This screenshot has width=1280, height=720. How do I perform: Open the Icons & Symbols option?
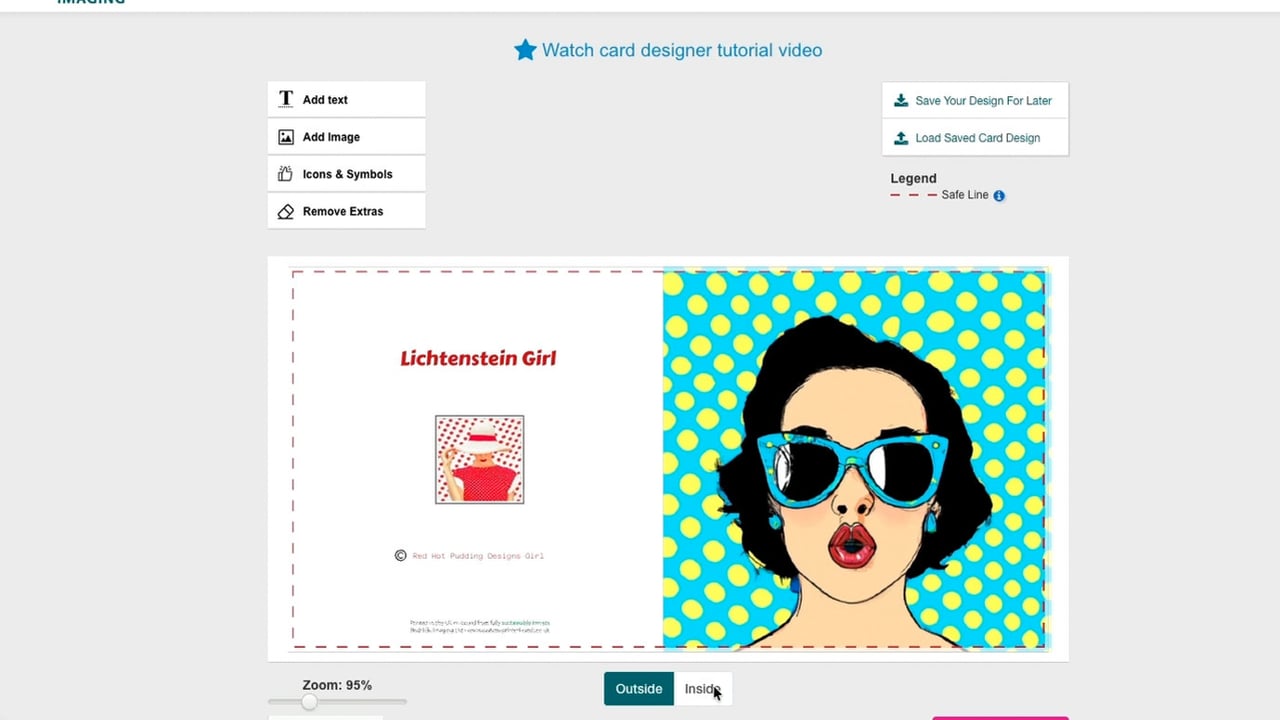tap(346, 174)
